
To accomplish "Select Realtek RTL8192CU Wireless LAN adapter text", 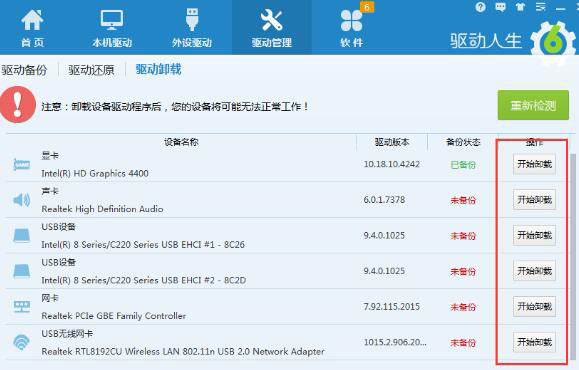I will click(183, 352).
